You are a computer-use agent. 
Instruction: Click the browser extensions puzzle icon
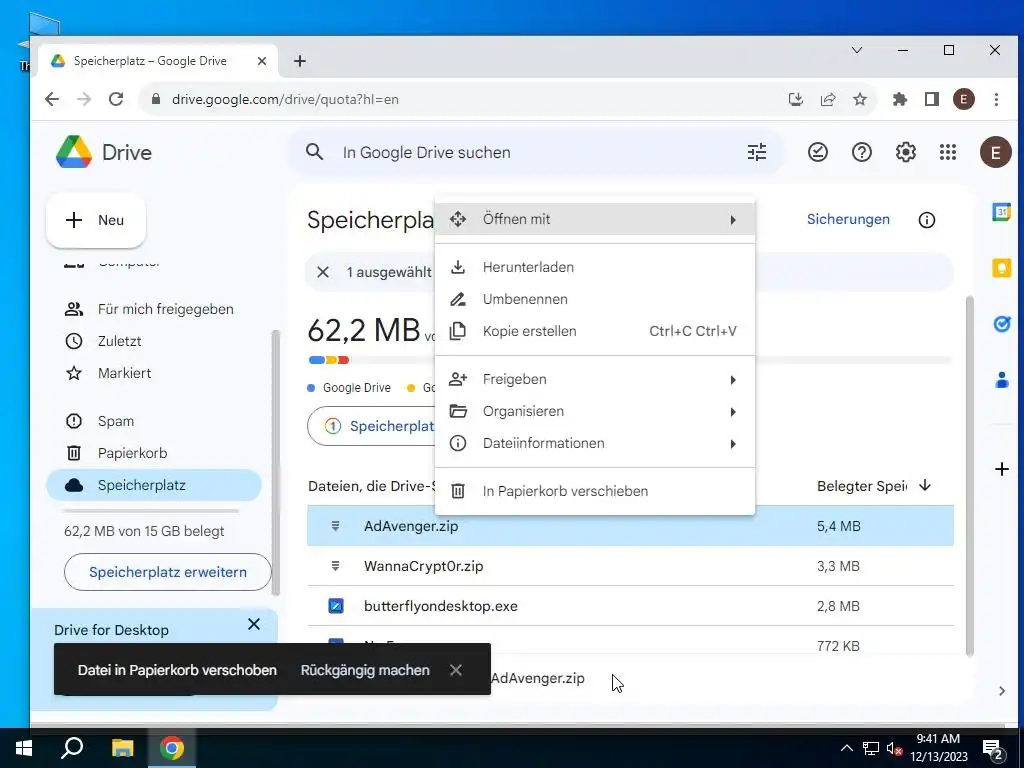pos(900,99)
